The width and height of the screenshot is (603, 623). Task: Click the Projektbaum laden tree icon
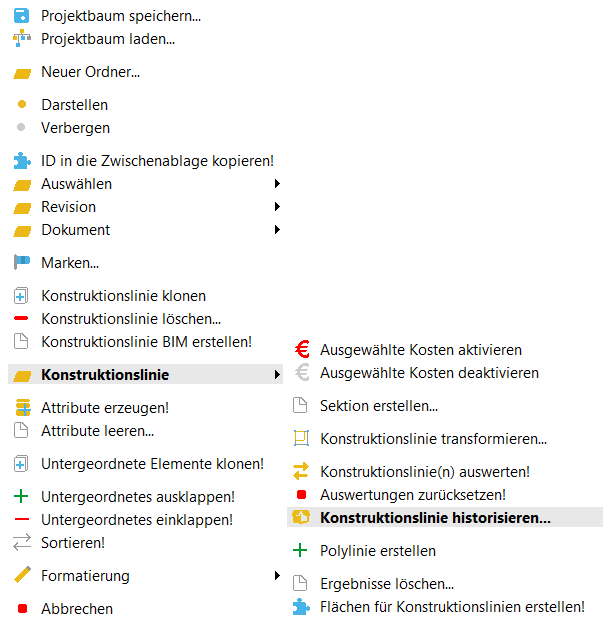[x=21, y=39]
